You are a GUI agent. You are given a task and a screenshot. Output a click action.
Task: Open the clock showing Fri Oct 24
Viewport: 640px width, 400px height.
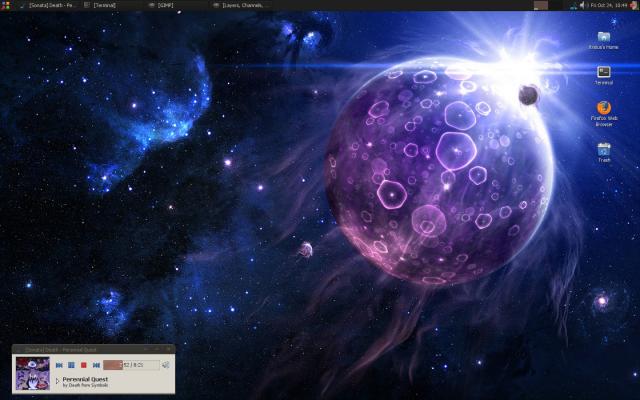[609, 5]
